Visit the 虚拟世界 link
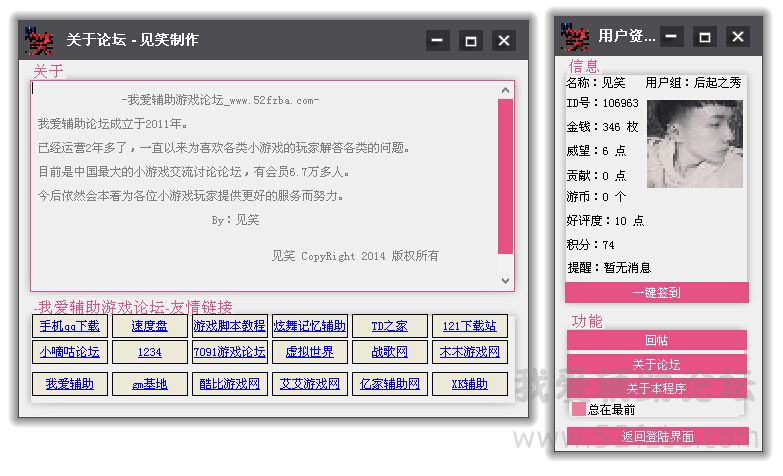Screen dimensions: 783x476 click(x=310, y=352)
